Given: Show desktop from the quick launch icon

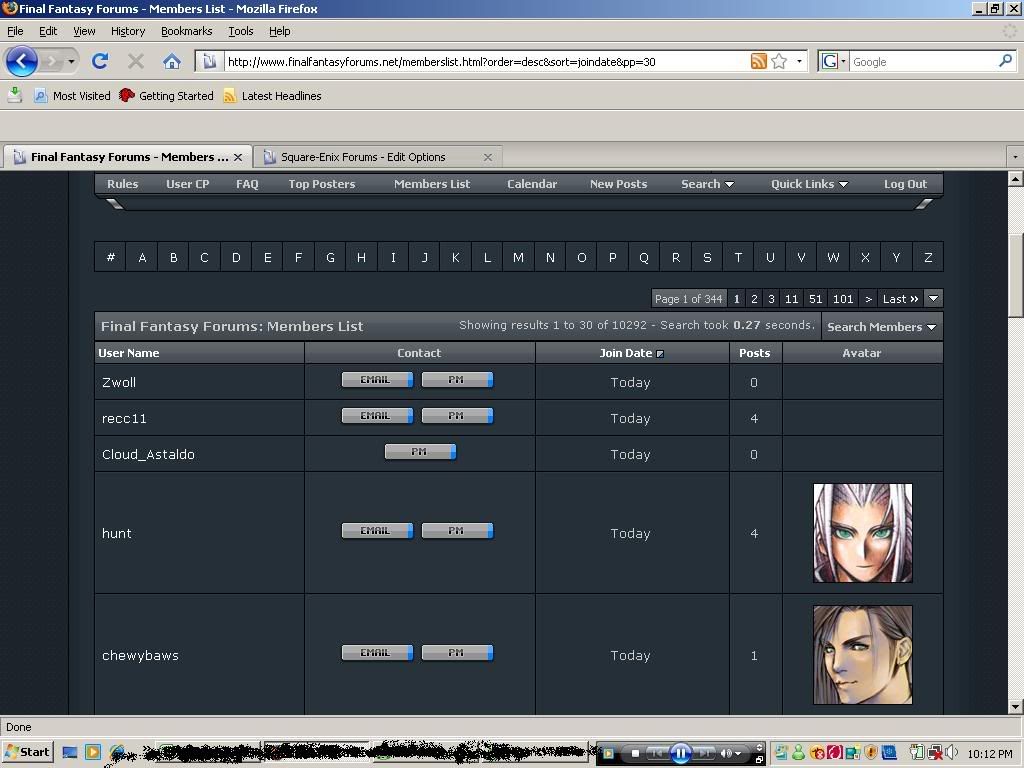Looking at the screenshot, I should [70, 752].
